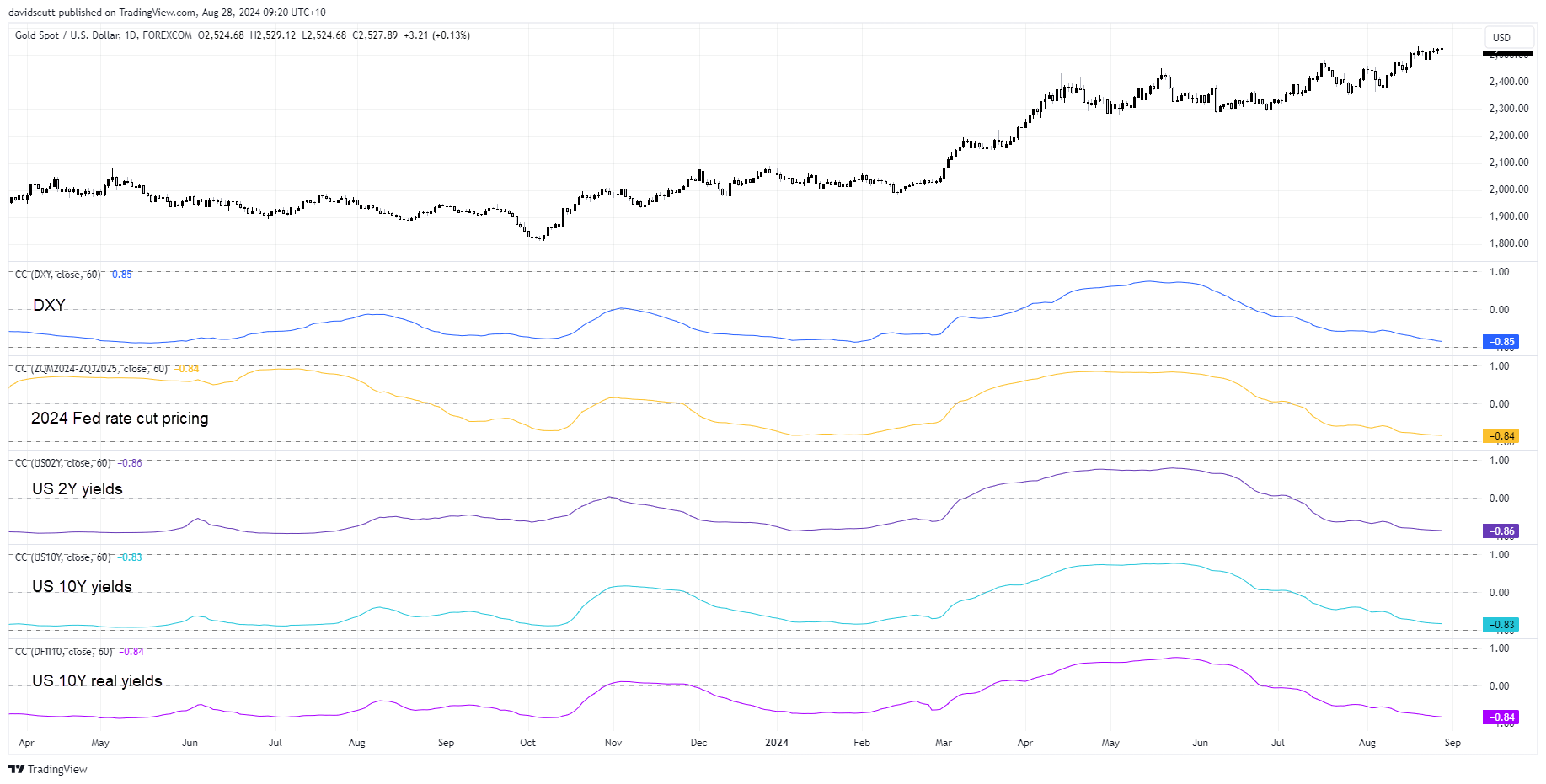Click the TradingView logo at bottom left
The image size is (1546, 784).
tap(48, 769)
